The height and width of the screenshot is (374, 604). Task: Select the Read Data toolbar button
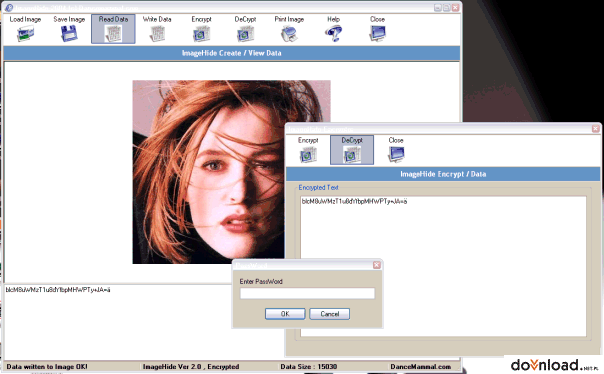[113, 29]
